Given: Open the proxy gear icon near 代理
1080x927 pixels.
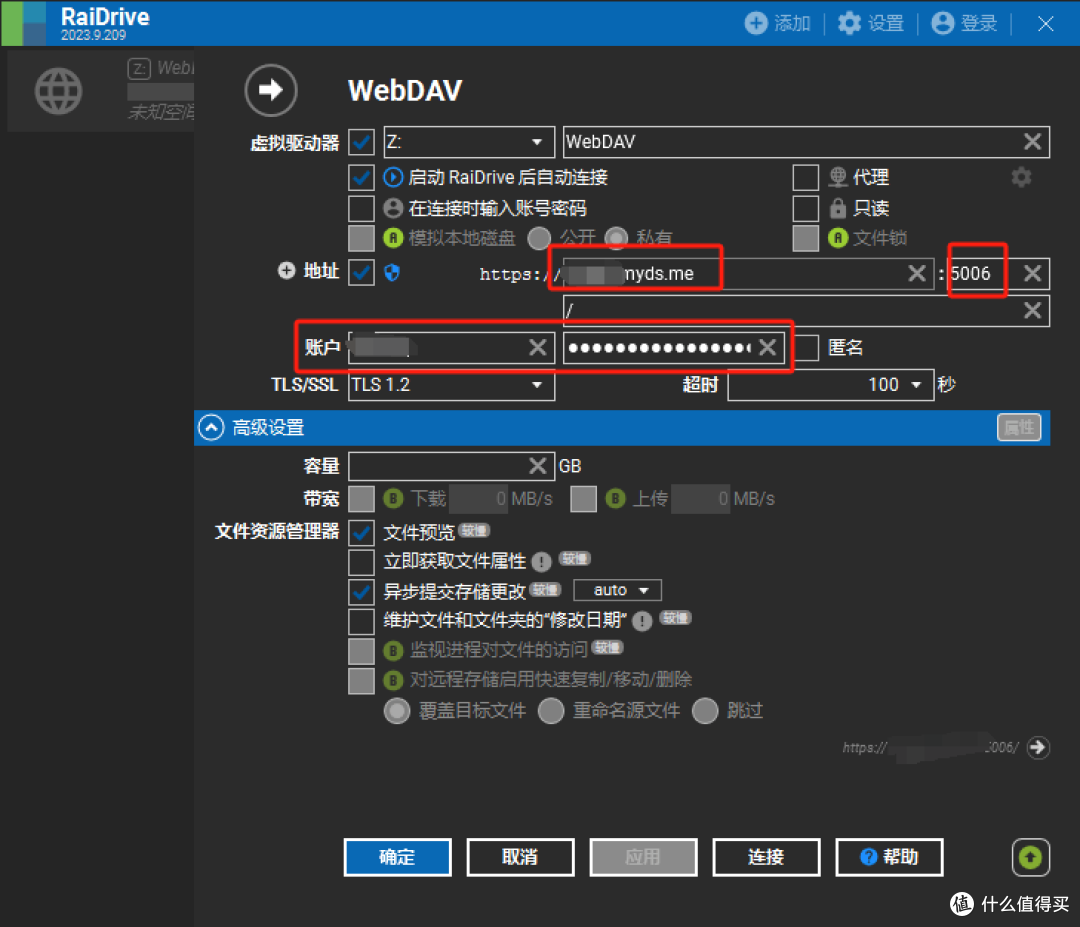Looking at the screenshot, I should click(1021, 177).
